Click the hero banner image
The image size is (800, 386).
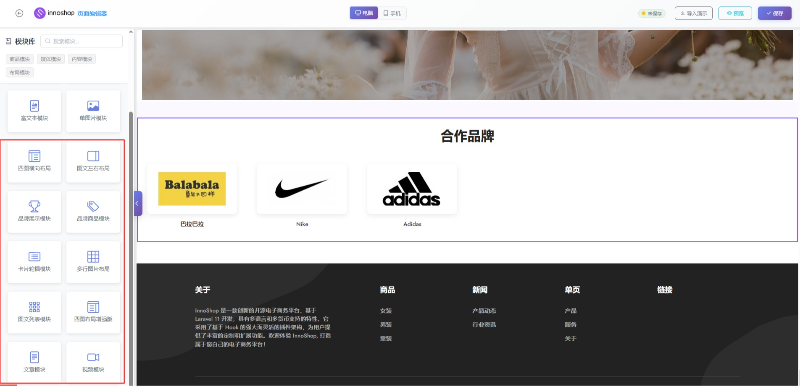coord(467,64)
